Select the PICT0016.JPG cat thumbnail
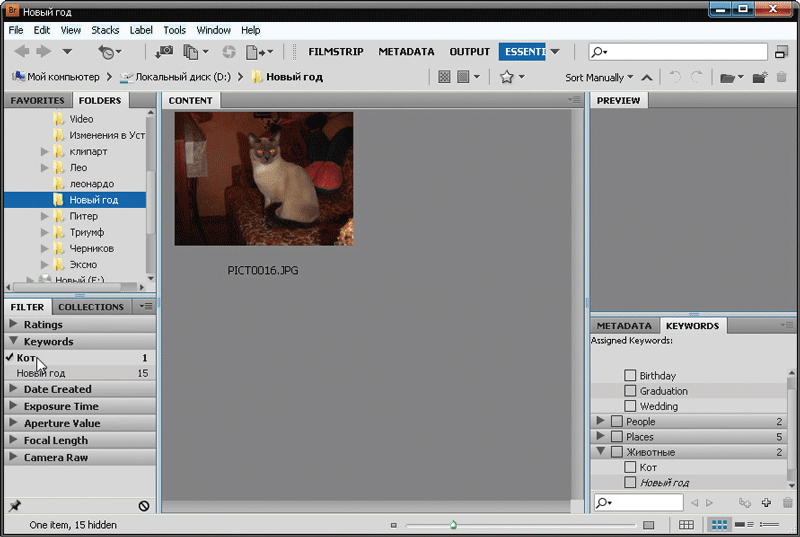The image size is (800, 537). tap(263, 178)
